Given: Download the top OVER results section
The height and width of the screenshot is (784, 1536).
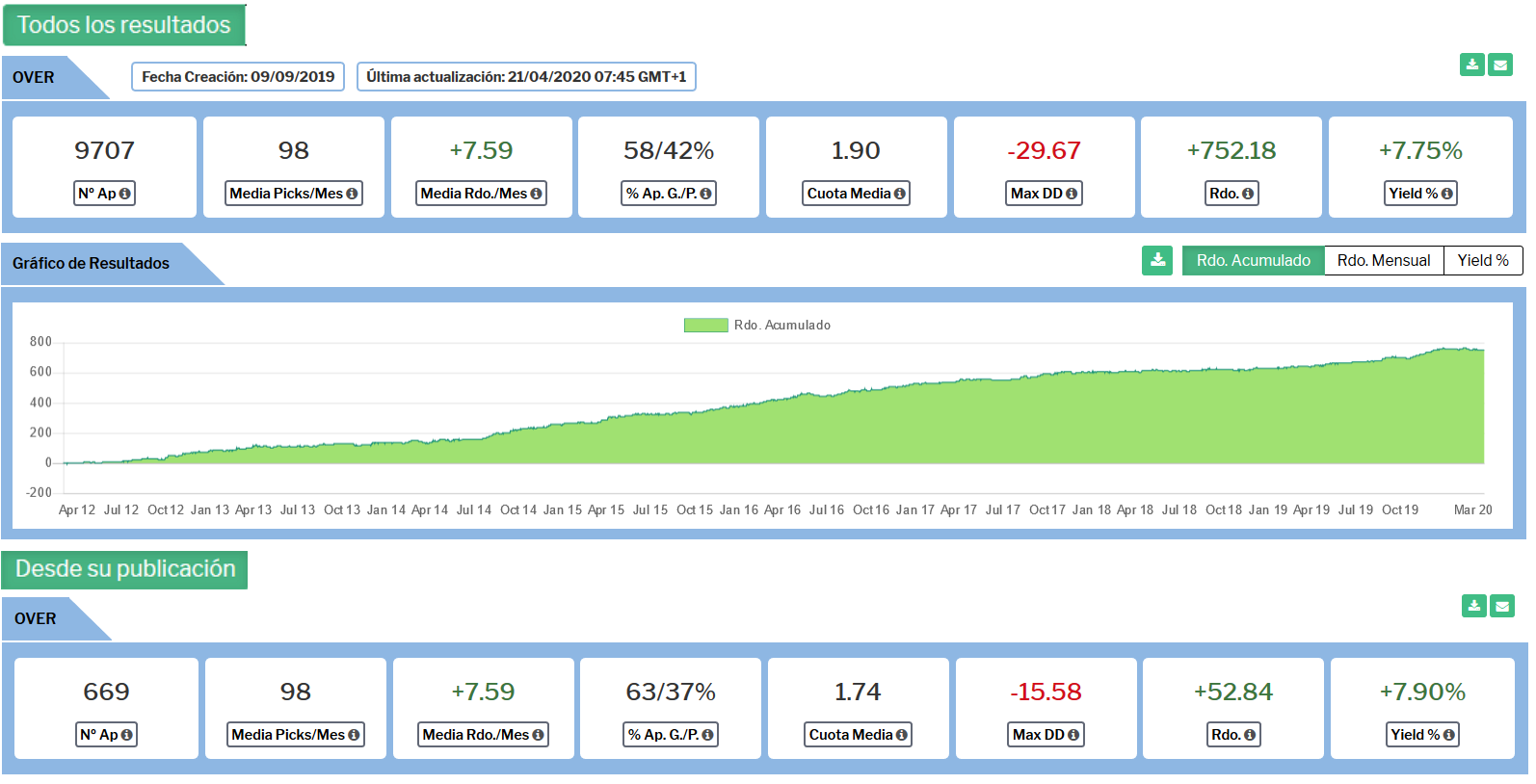Looking at the screenshot, I should point(1471,65).
